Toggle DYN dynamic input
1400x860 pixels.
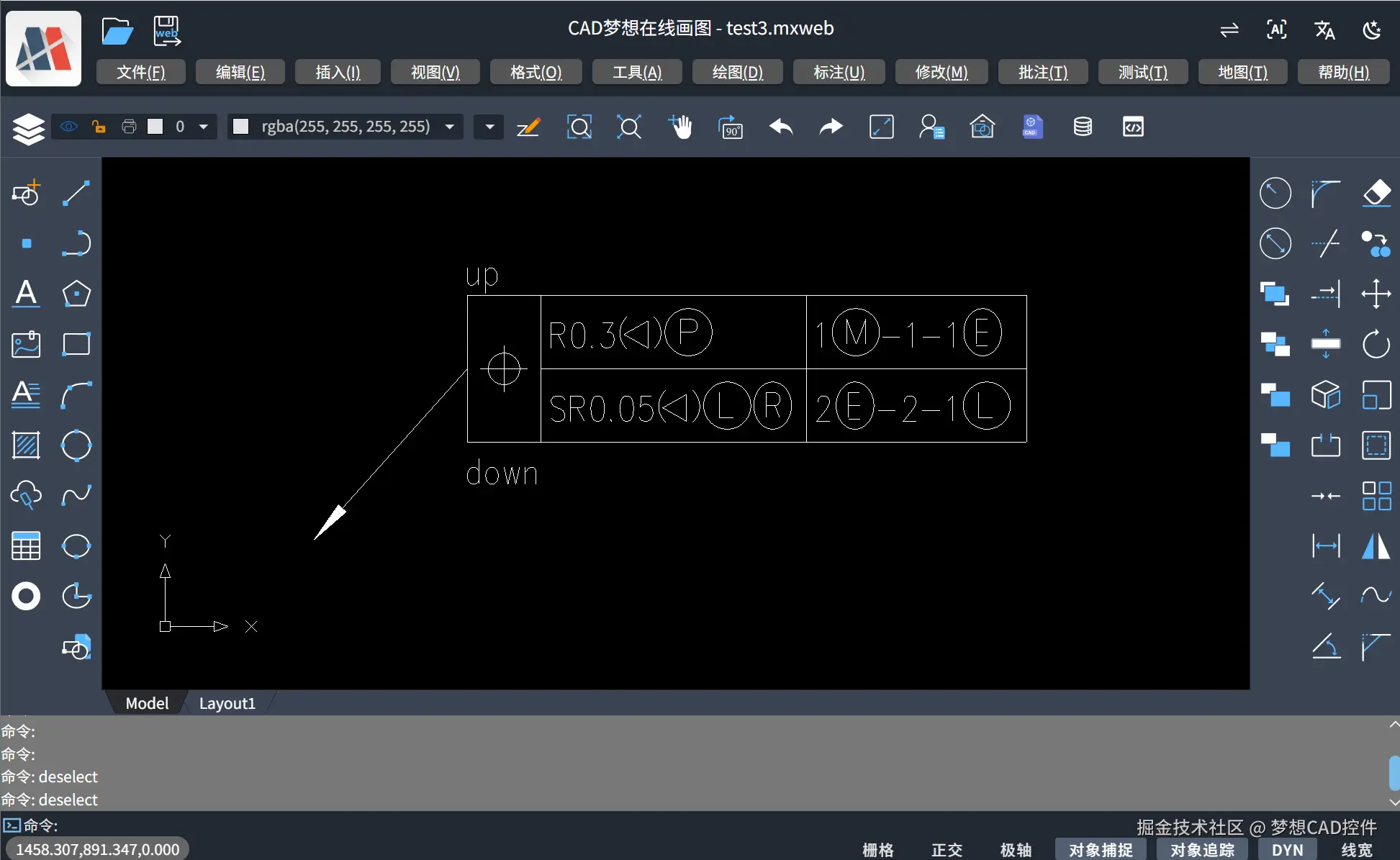[1287, 850]
